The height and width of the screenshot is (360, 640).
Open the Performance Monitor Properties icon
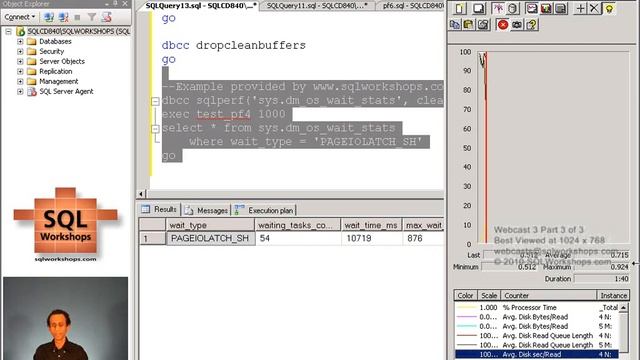483,25
